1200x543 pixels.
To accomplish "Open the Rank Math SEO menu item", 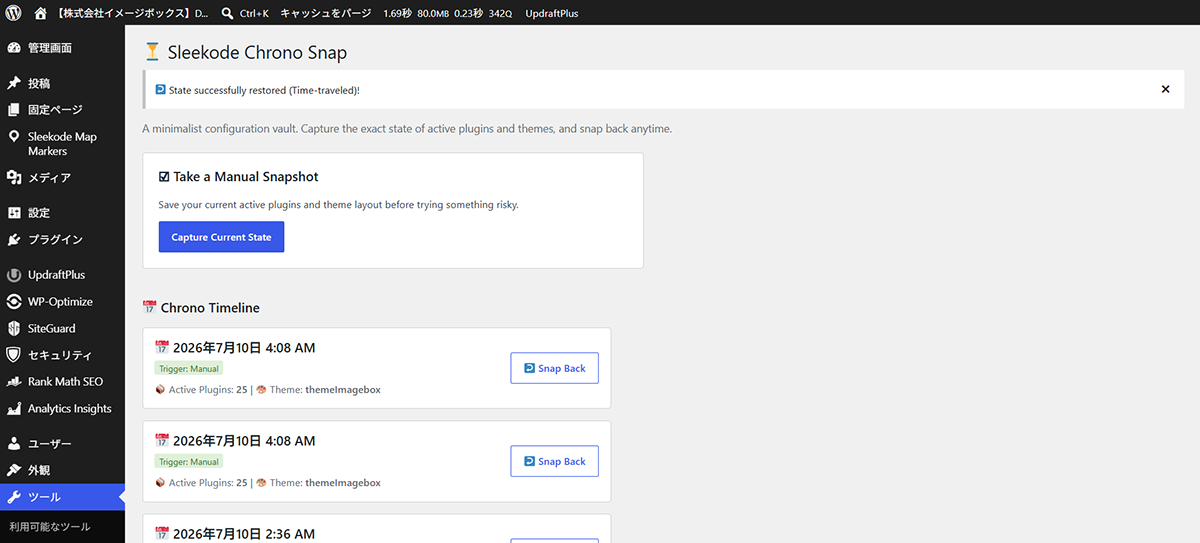I will 62,382.
